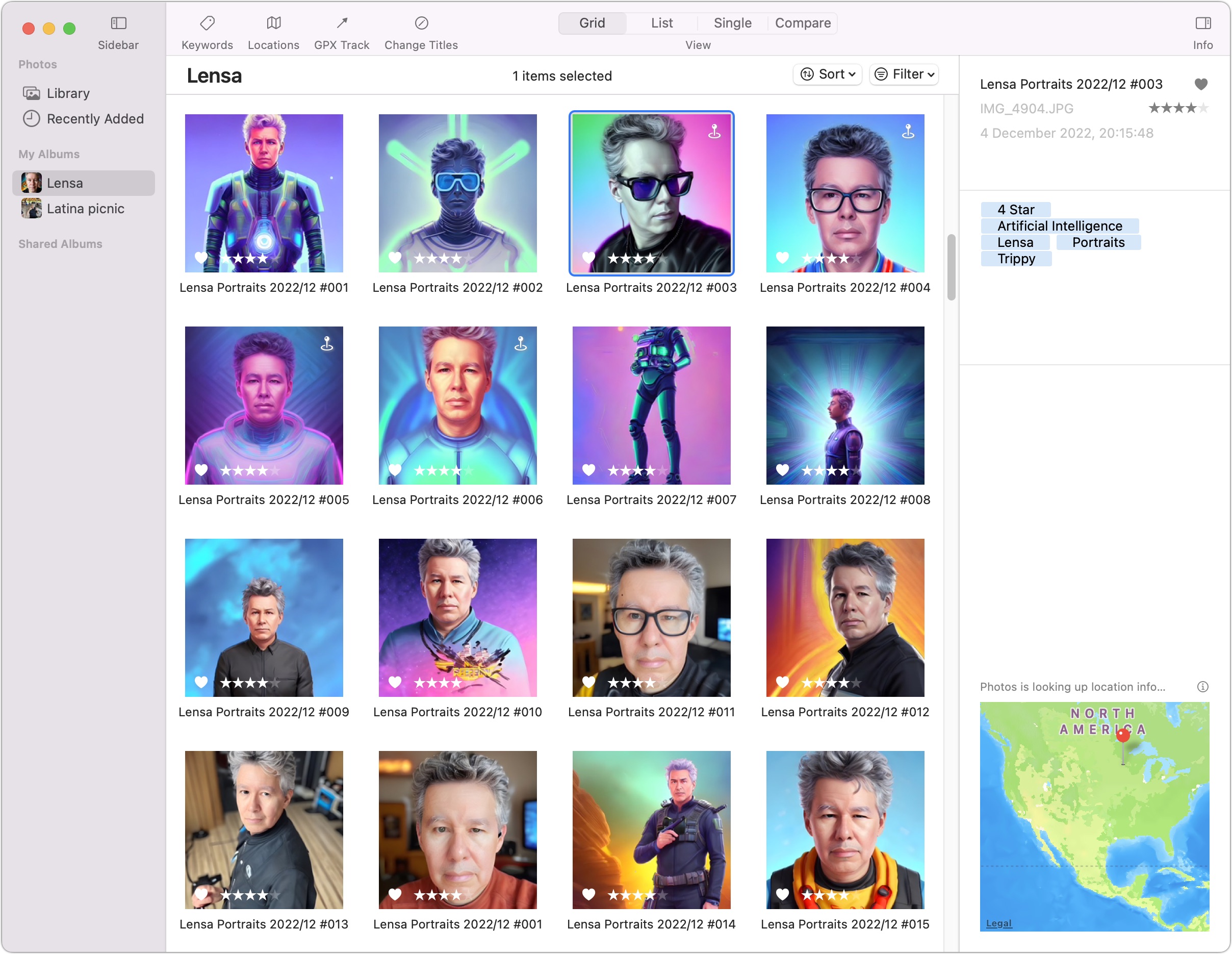Open the Keywords tag tool
The image size is (1232, 954).
(207, 23)
